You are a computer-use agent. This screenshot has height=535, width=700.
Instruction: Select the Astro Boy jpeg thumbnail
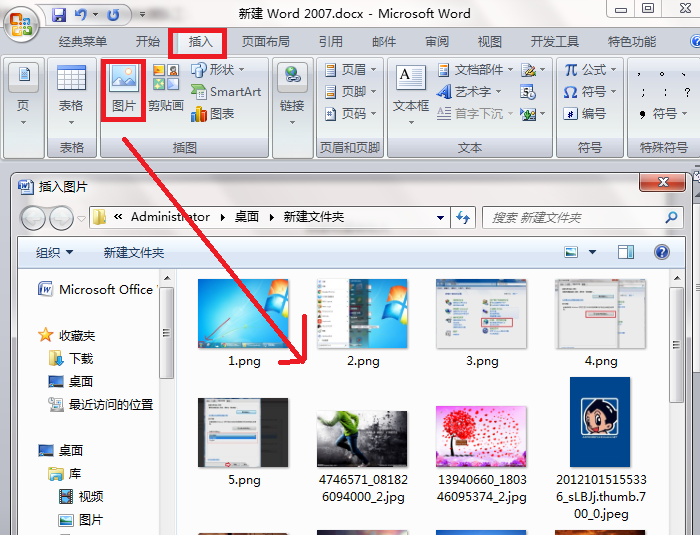600,422
